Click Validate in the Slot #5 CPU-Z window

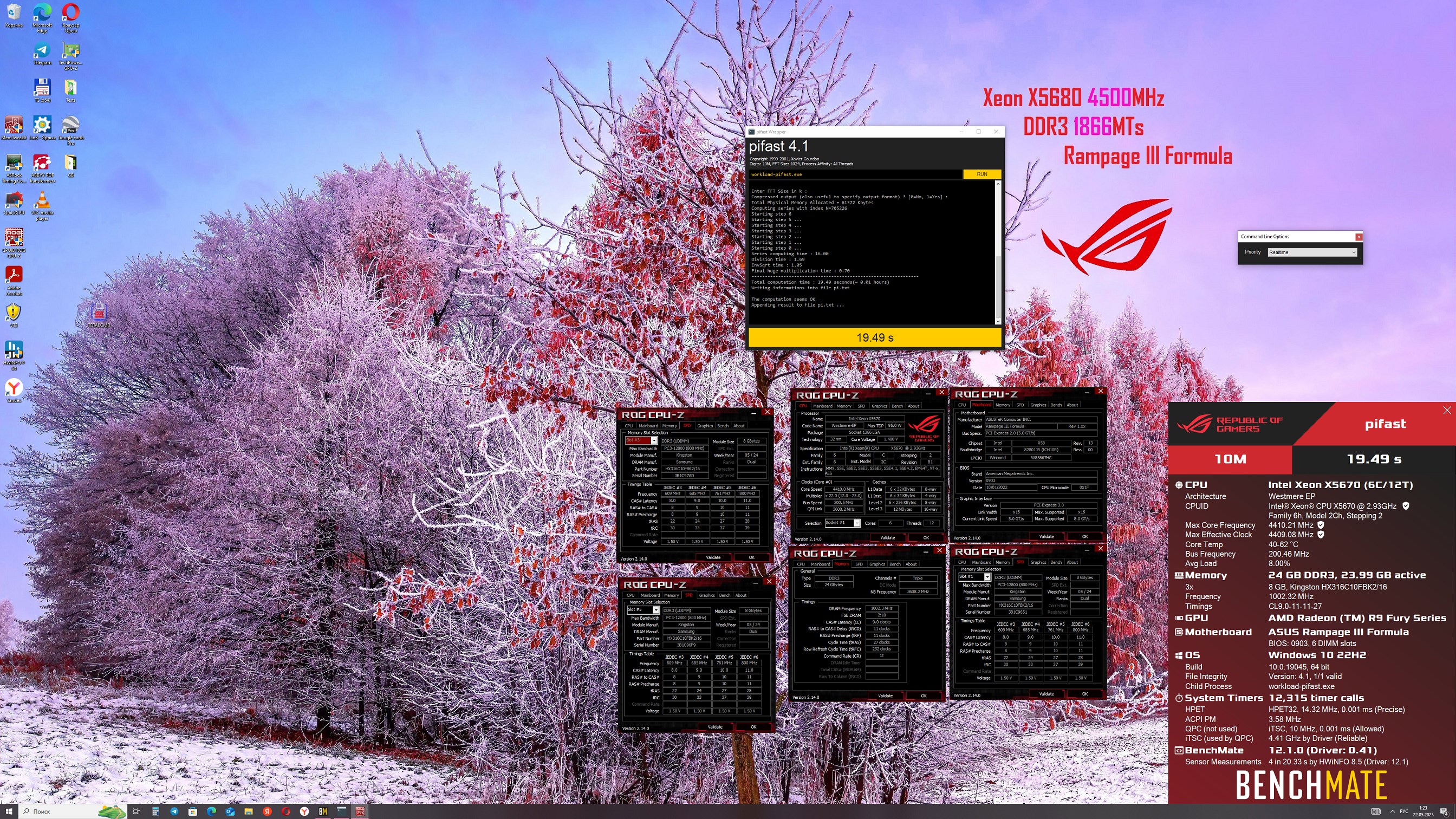(x=714, y=727)
